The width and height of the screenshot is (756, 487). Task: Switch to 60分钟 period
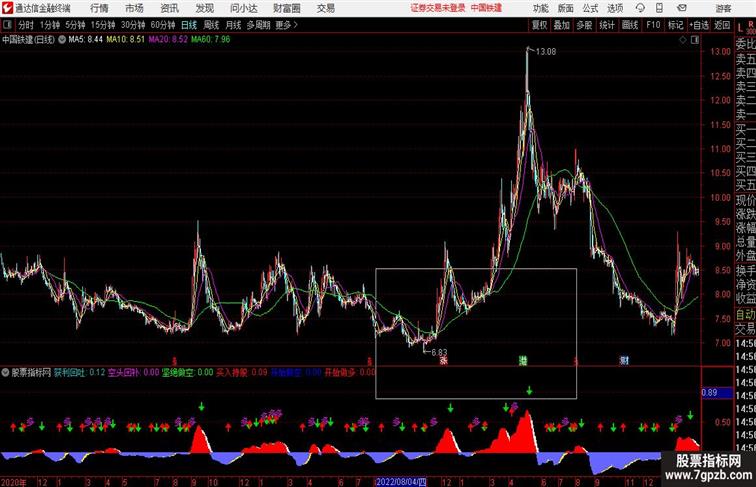pyautogui.click(x=163, y=25)
